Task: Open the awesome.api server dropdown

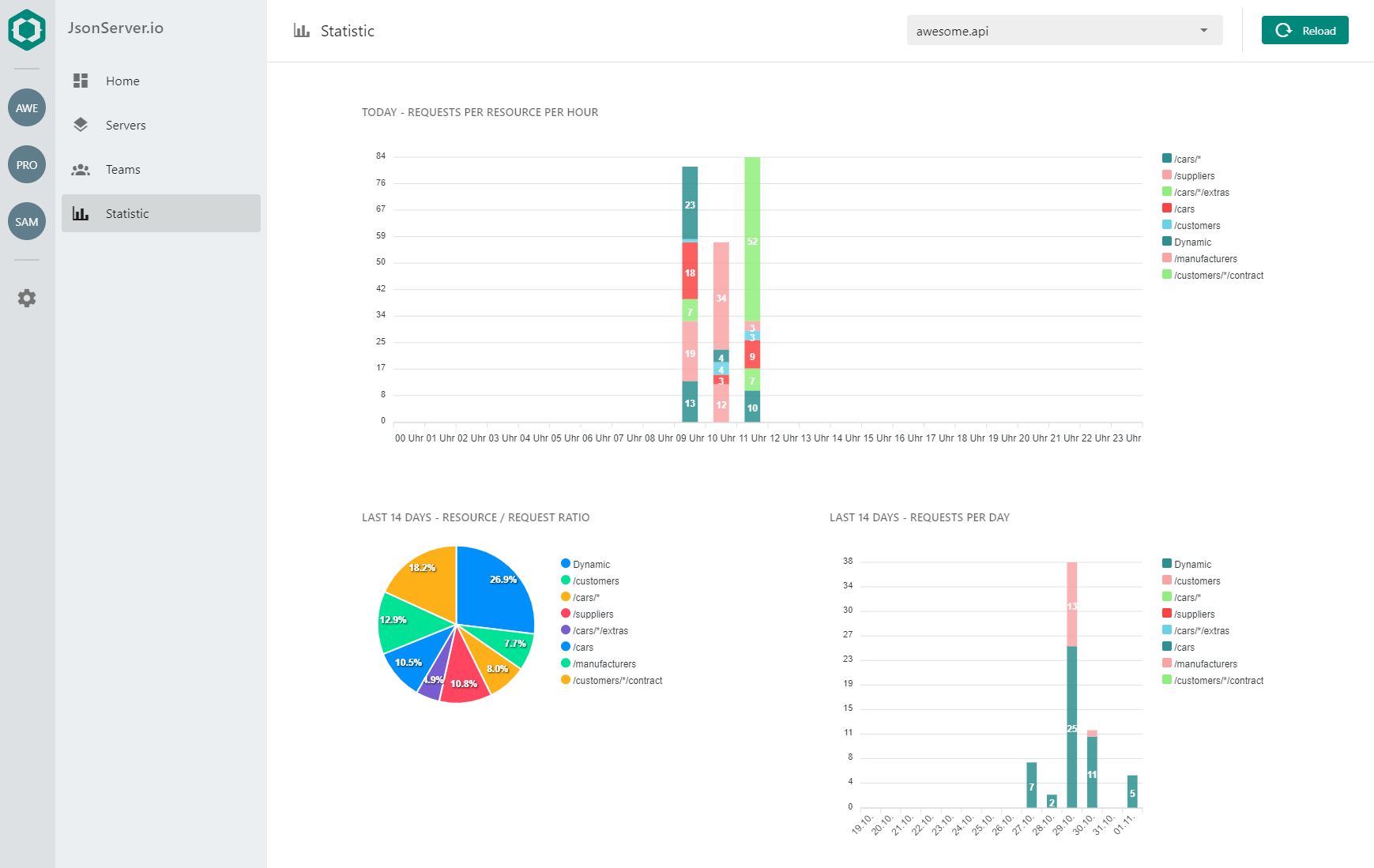Action: pos(1064,30)
